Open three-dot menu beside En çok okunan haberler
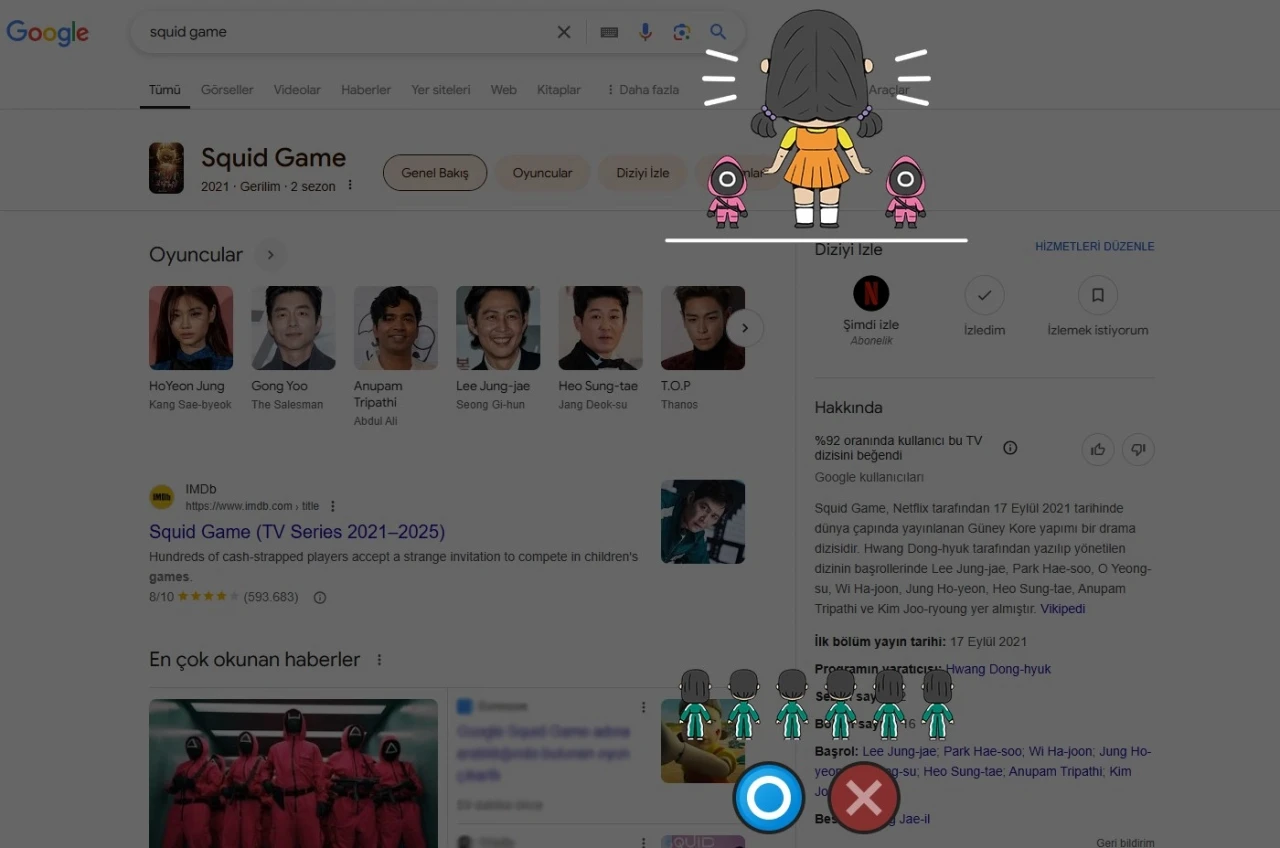 click(379, 660)
